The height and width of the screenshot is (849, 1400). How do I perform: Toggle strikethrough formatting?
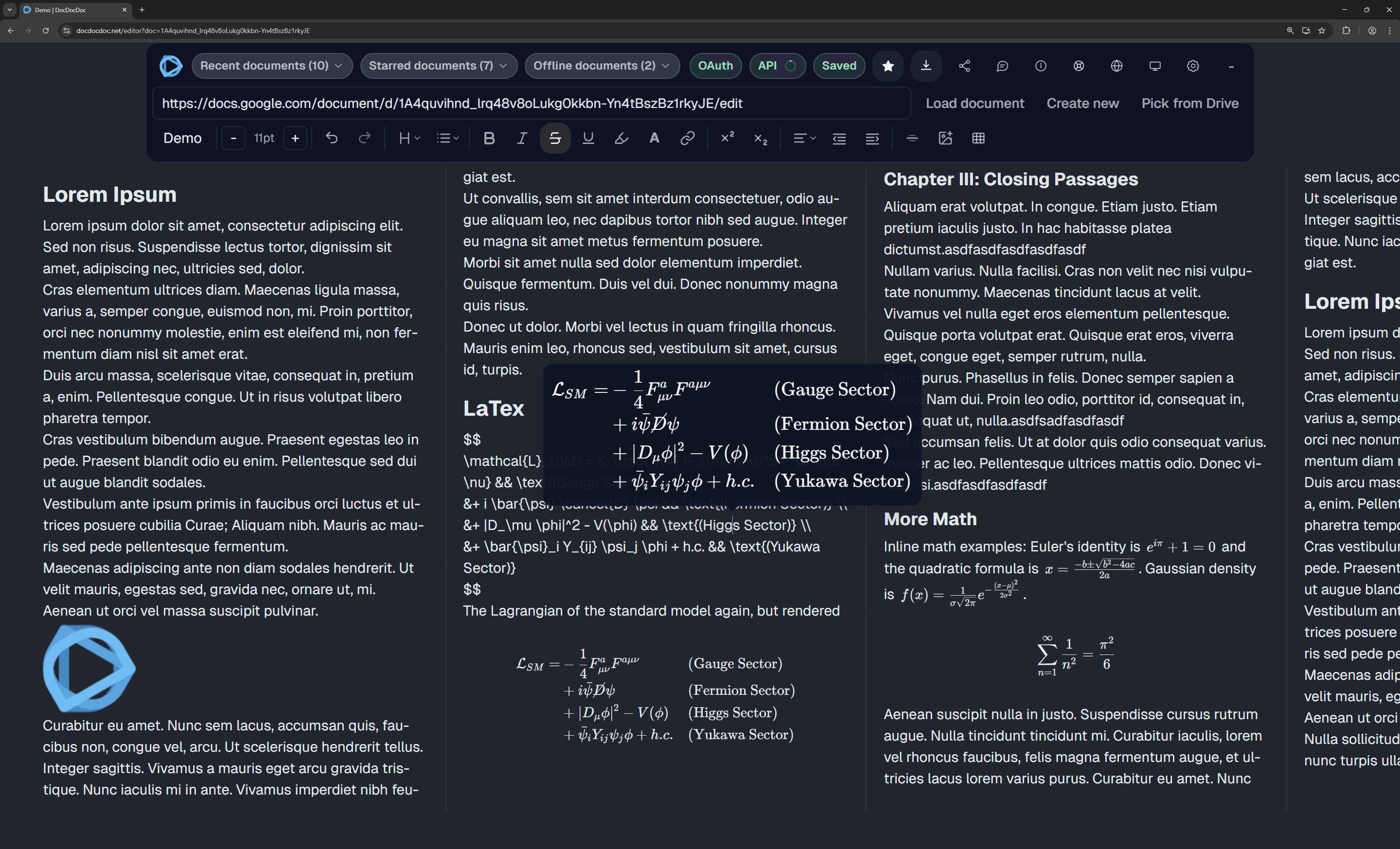[555, 138]
